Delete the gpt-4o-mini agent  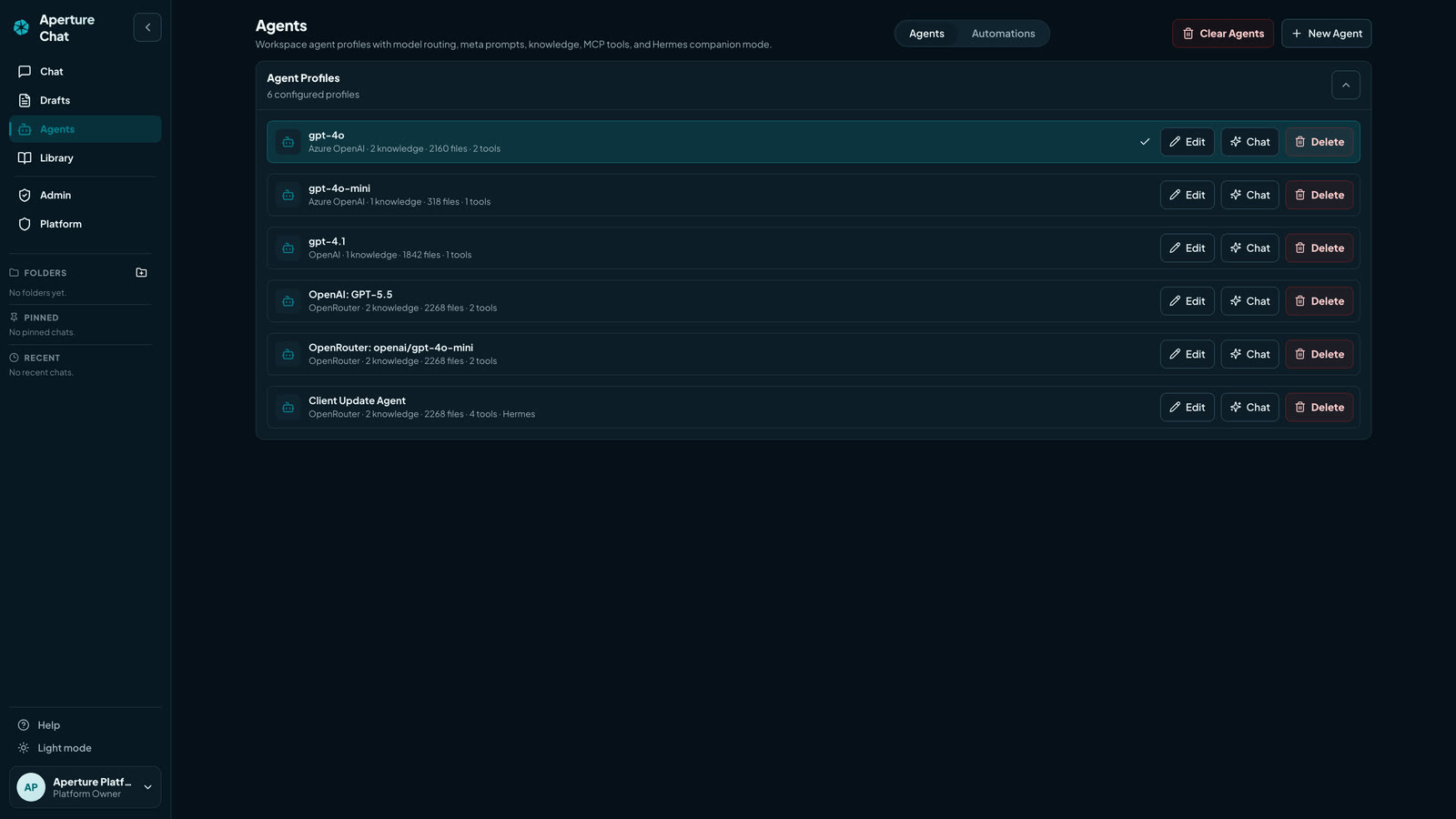pos(1319,195)
